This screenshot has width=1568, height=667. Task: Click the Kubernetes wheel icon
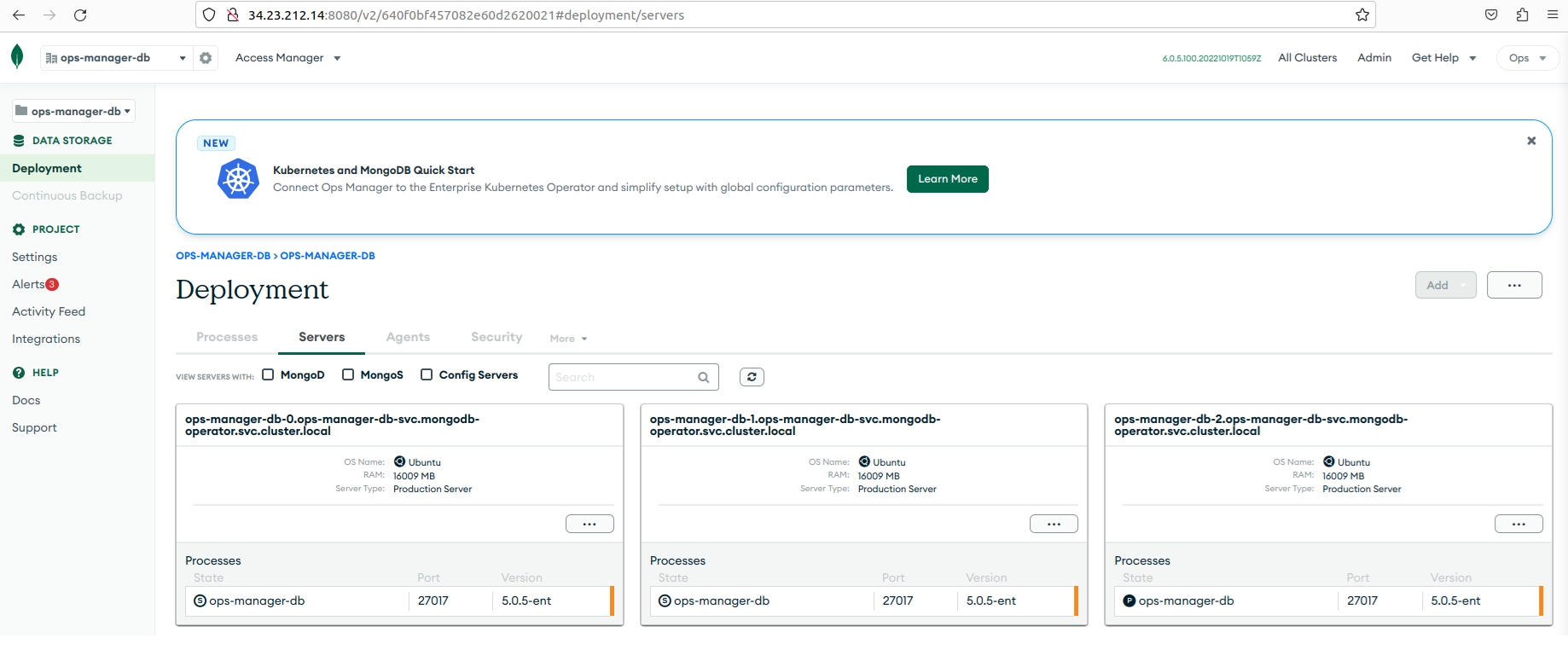(239, 179)
